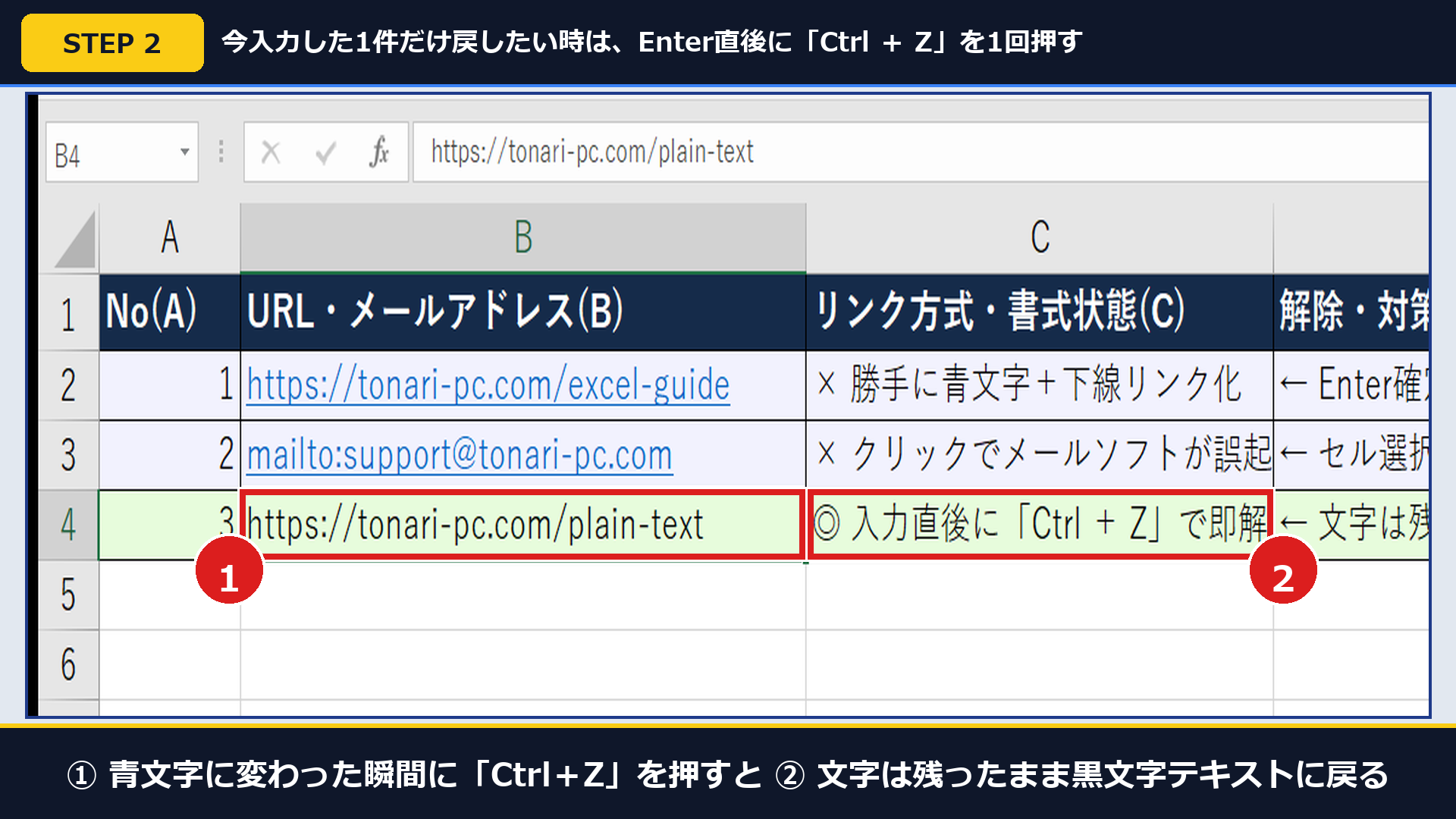
Task: Select row 6 header
Action: pyautogui.click(x=68, y=665)
